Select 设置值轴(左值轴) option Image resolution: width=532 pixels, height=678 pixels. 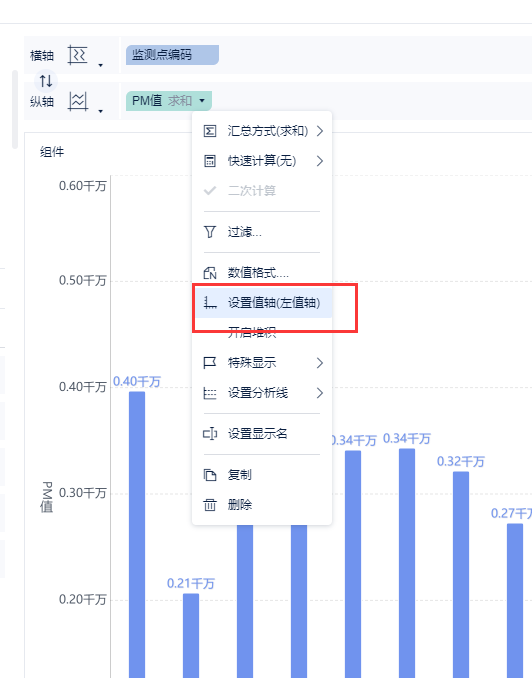pyautogui.click(x=262, y=303)
